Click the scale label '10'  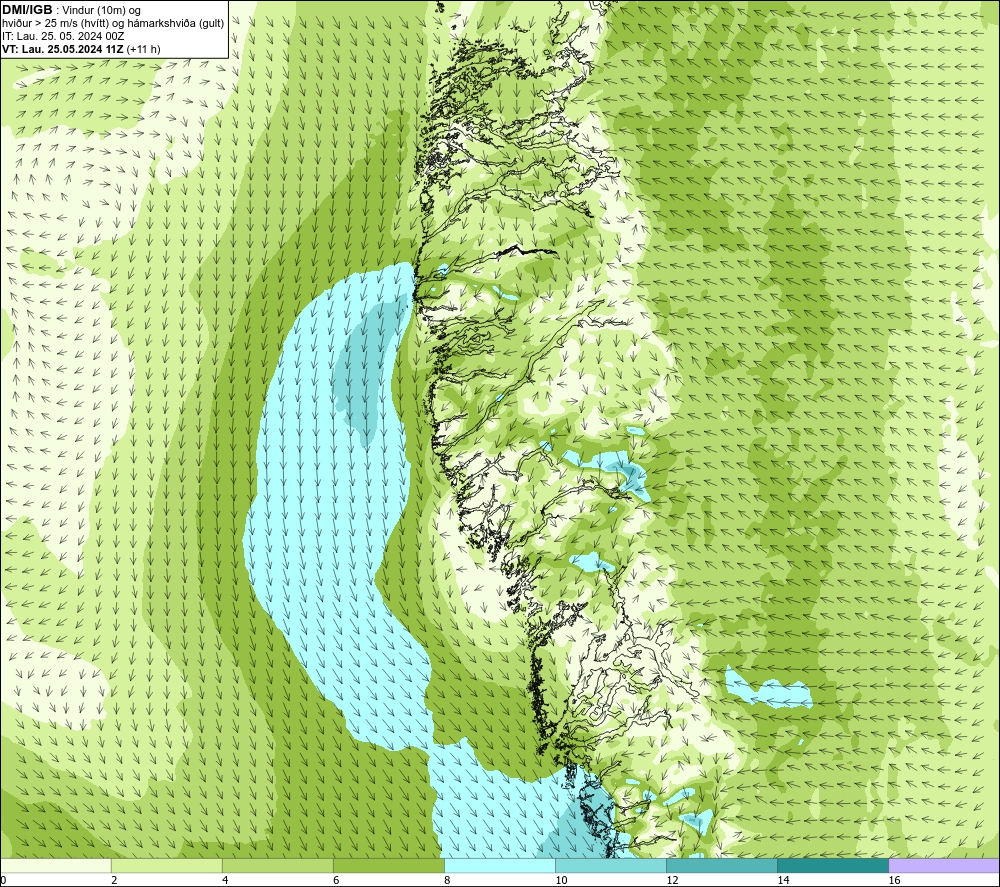point(561,881)
